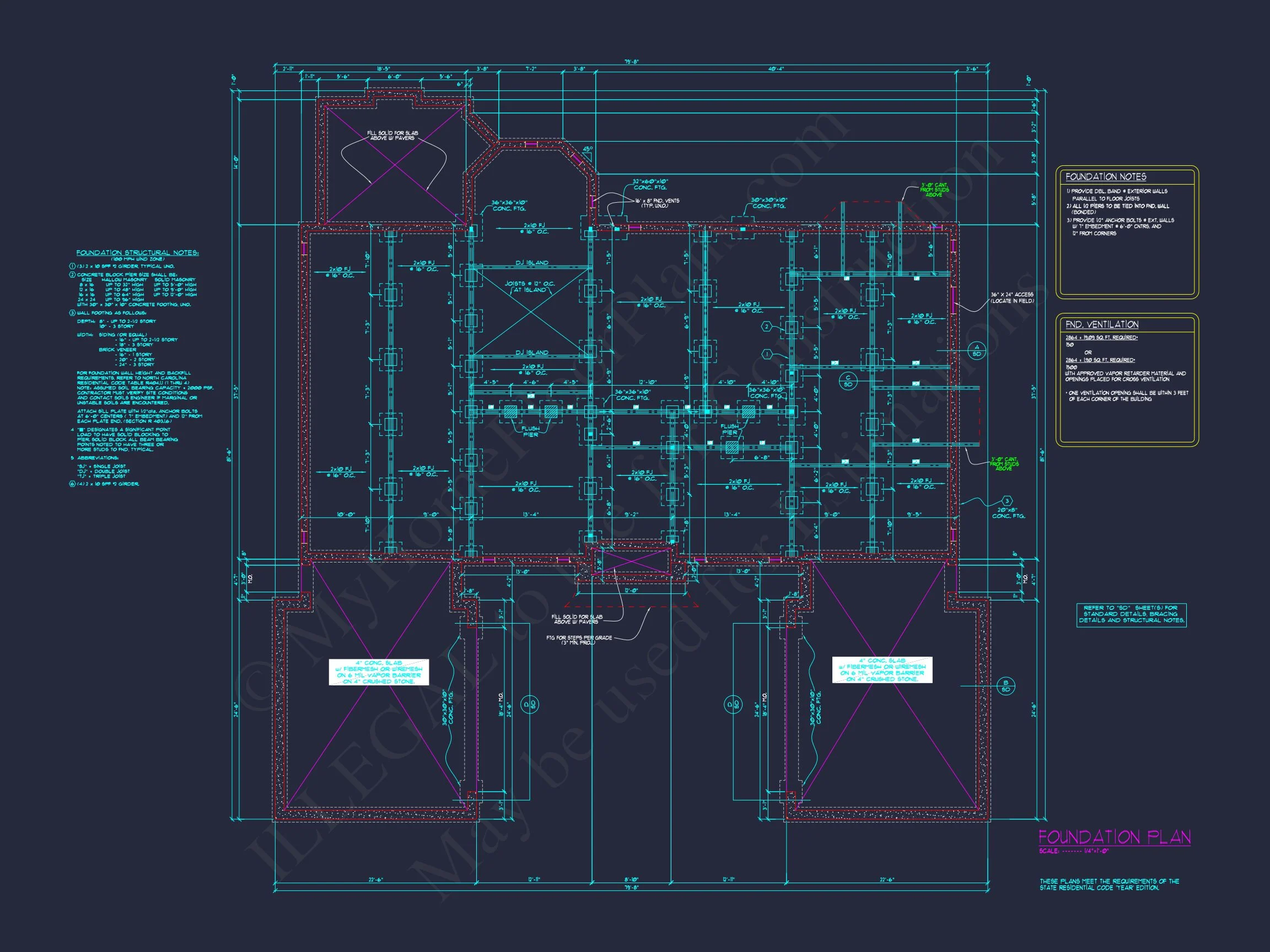The width and height of the screenshot is (1270, 952).
Task: Select the C/SD circular detail callout
Action: point(848,381)
